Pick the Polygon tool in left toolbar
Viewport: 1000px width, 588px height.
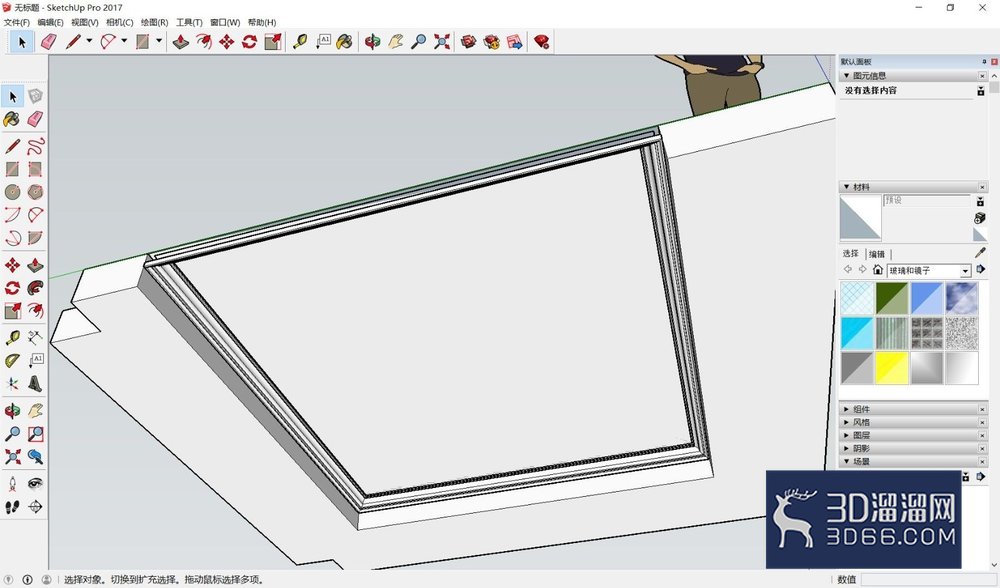tap(35, 192)
